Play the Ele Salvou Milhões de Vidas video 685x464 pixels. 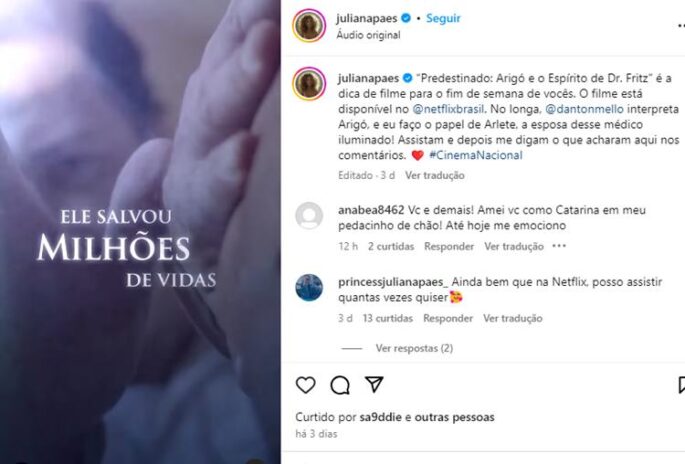pos(140,232)
